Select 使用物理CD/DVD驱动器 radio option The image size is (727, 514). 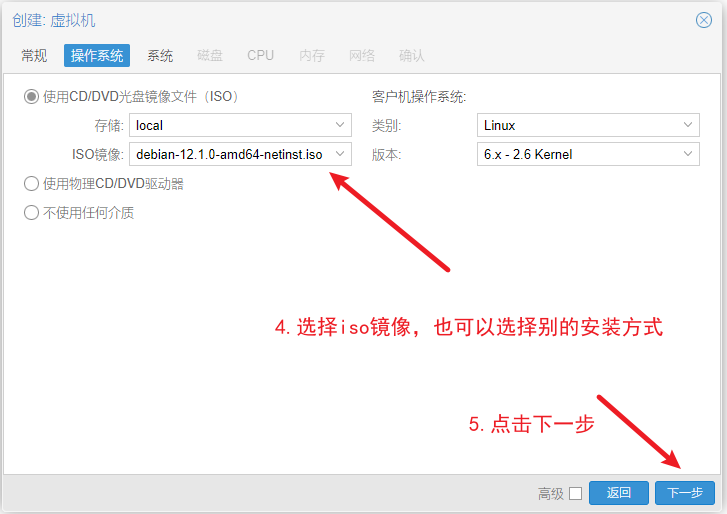(31, 184)
